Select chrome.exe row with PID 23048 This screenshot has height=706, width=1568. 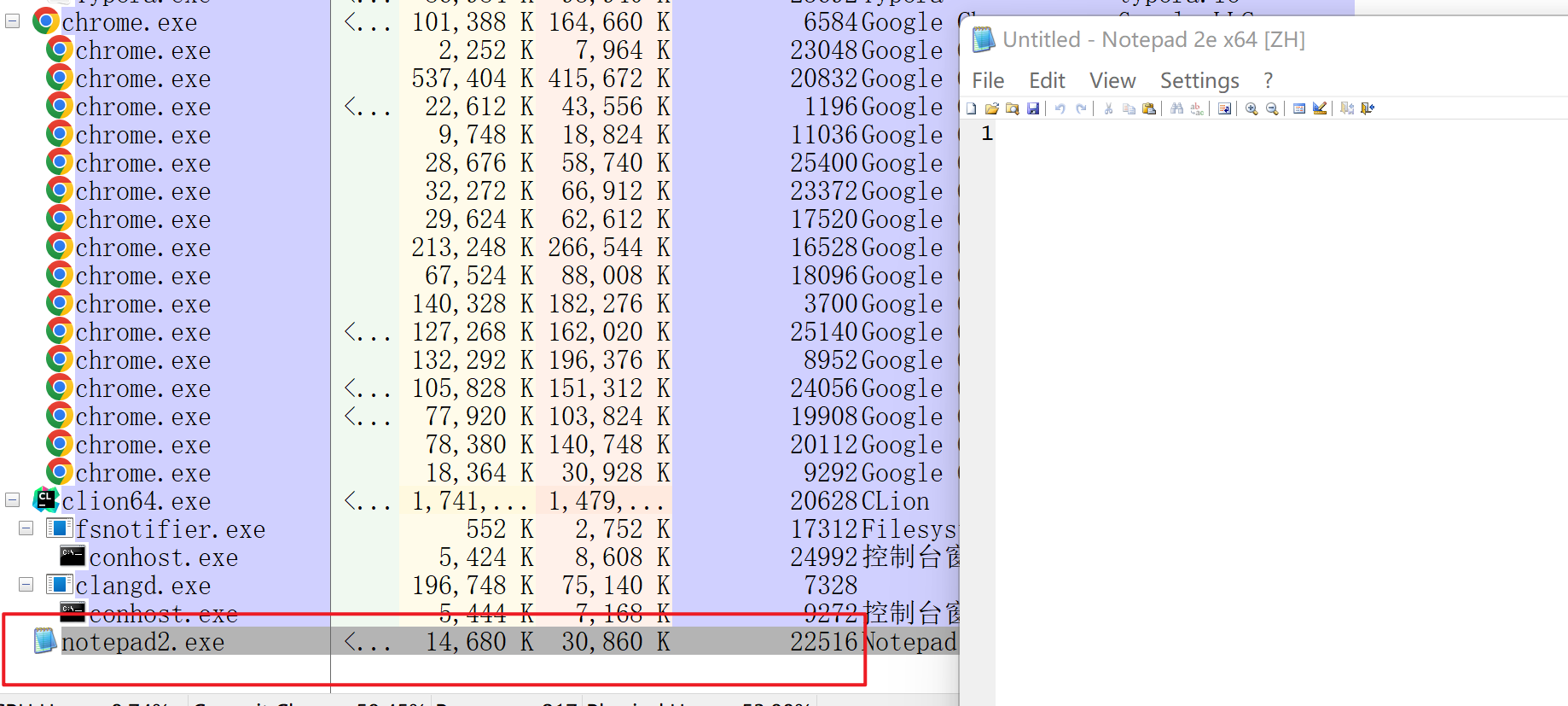click(x=479, y=50)
